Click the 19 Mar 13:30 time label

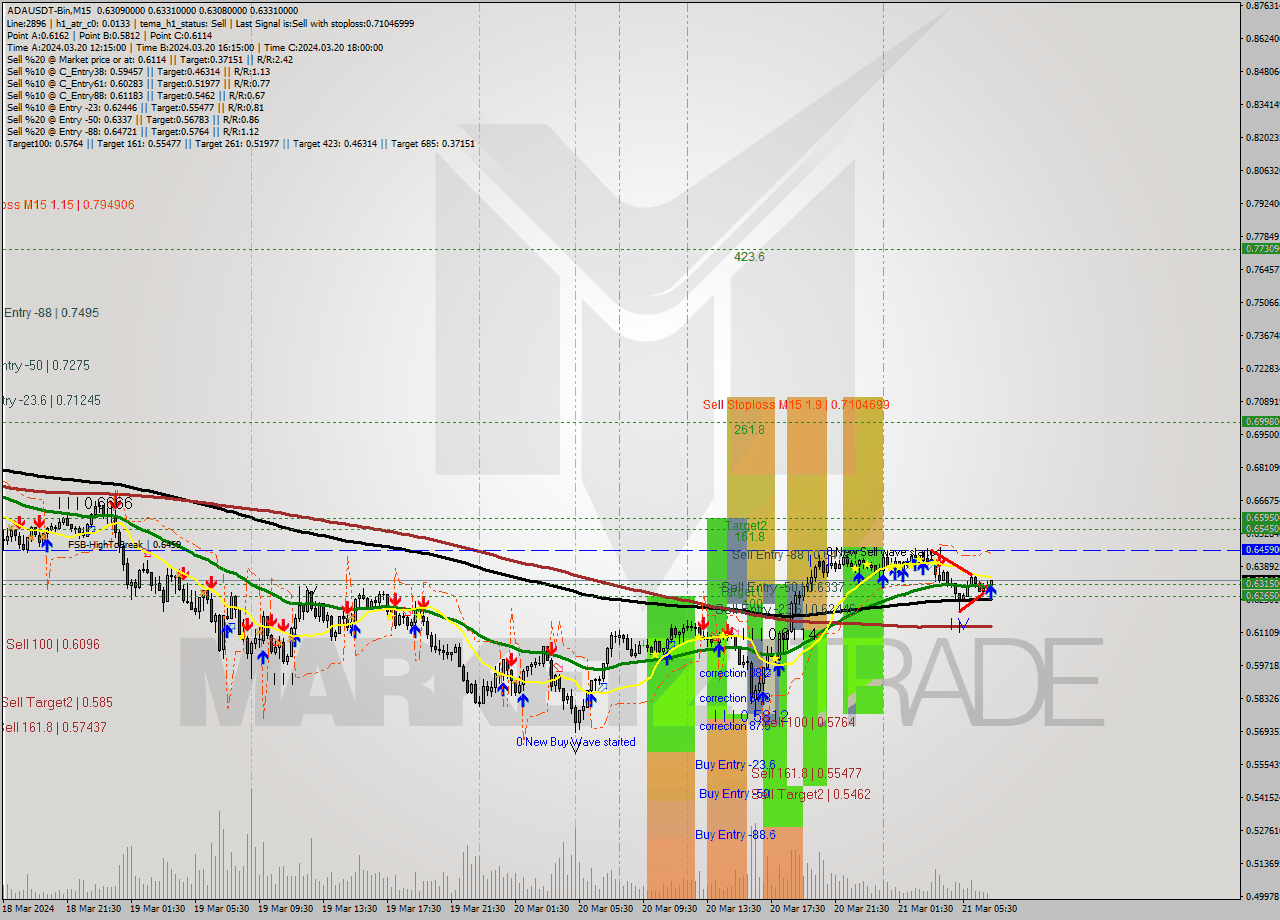coord(351,909)
